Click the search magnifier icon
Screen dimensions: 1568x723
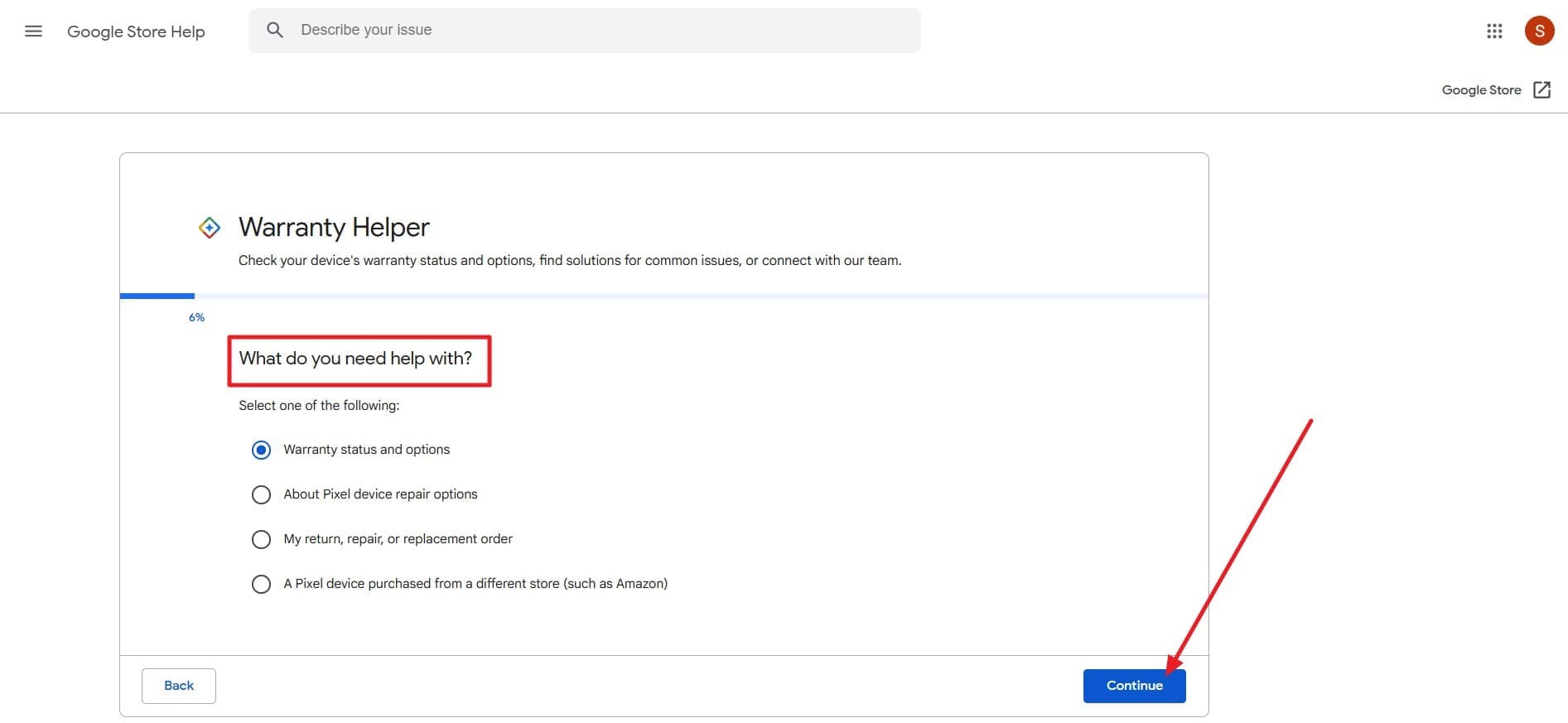coord(275,30)
